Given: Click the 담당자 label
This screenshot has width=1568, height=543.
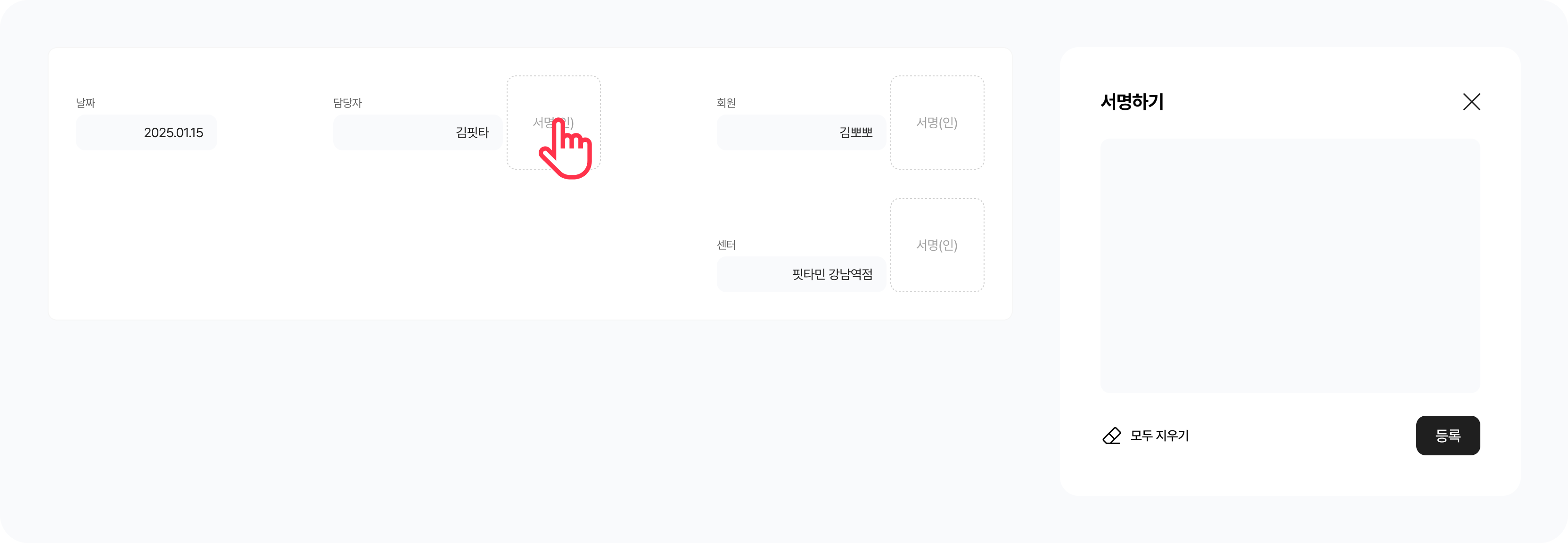Looking at the screenshot, I should [347, 103].
